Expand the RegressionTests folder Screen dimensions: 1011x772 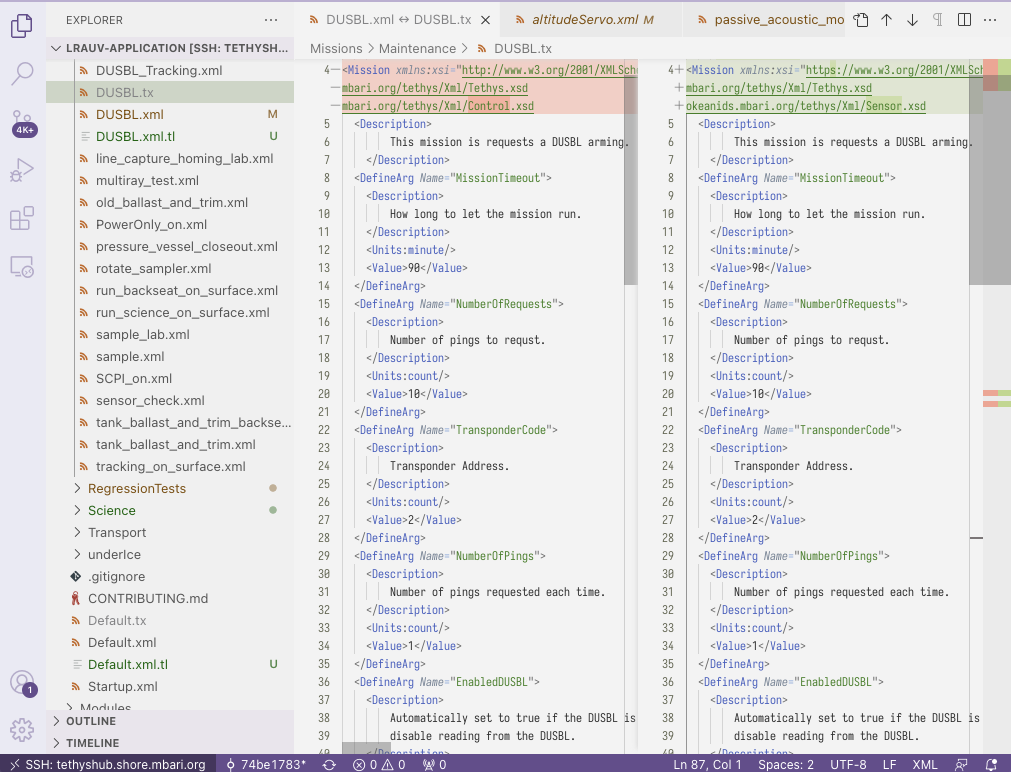136,489
